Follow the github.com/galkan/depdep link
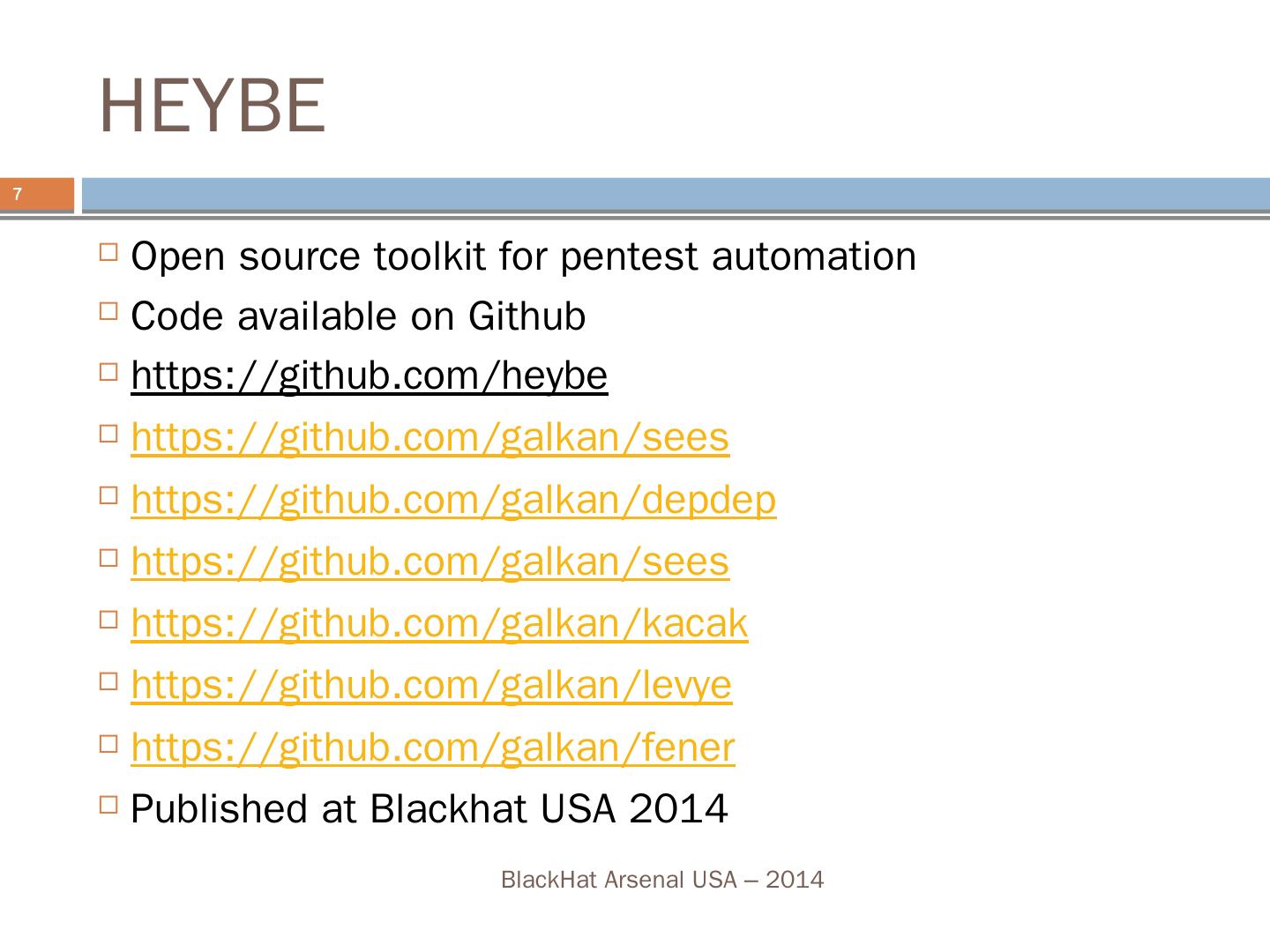Screen dimensions: 1270x952 453,500
